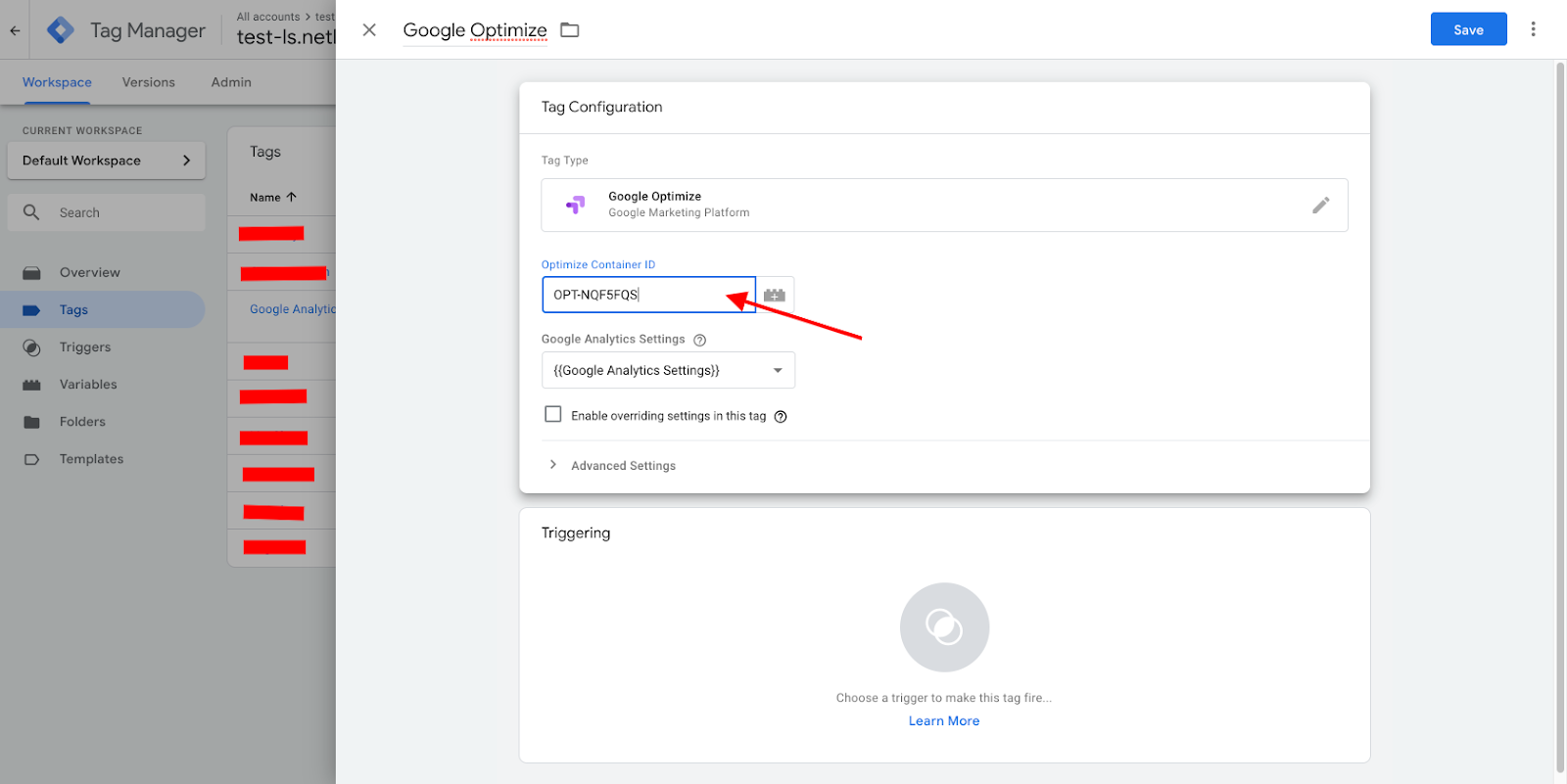Viewport: 1567px width, 784px height.
Task: Click the Tag Configuration heading
Action: (601, 107)
